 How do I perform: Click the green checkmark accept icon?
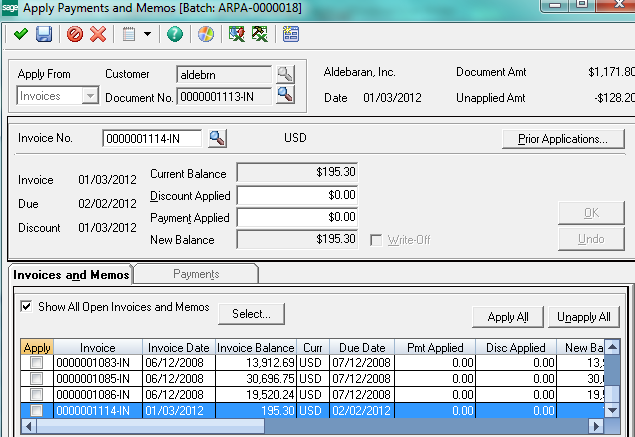pos(20,34)
